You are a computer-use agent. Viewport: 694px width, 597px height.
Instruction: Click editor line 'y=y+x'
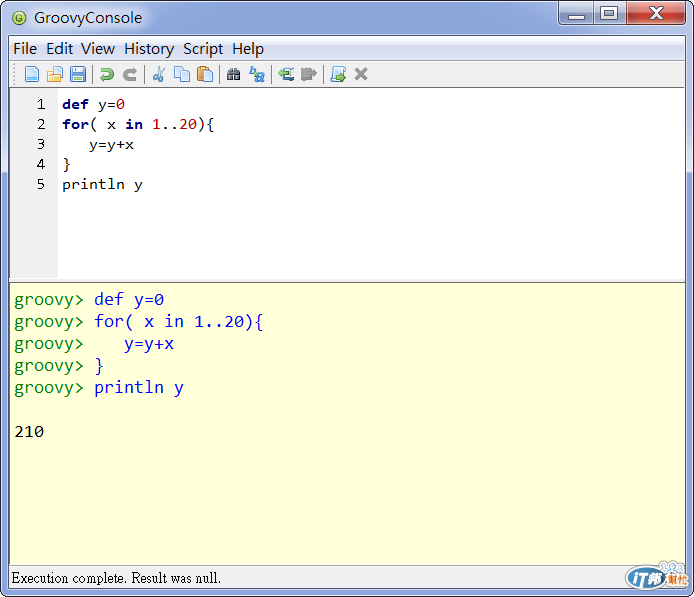click(111, 145)
